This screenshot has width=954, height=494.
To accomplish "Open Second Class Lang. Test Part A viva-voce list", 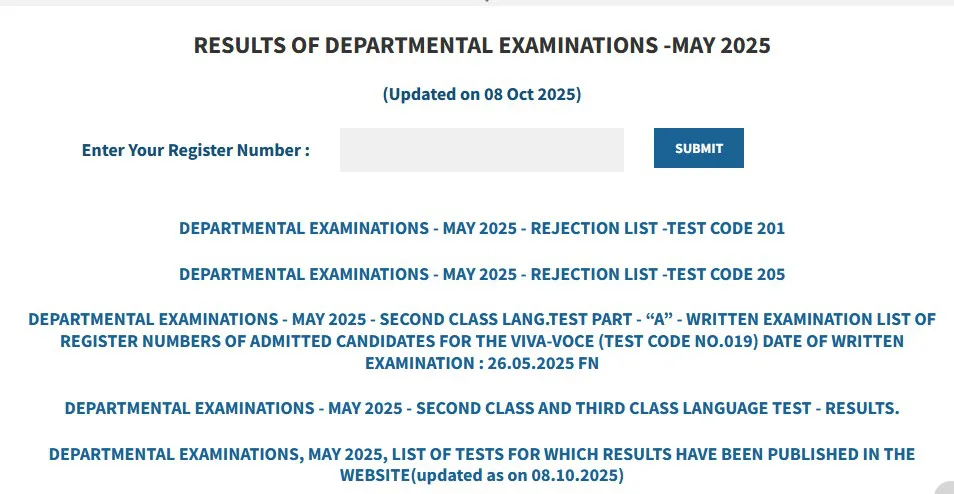I will tap(481, 342).
